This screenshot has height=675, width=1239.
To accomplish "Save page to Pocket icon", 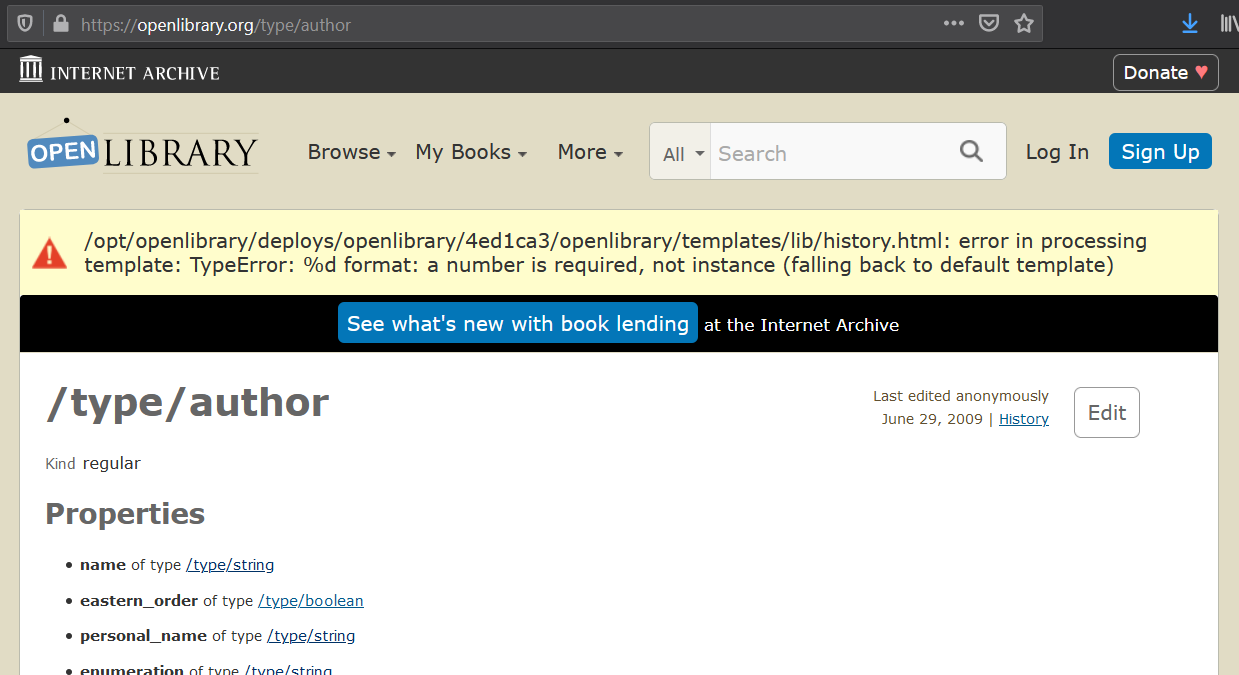I will pyautogui.click(x=989, y=23).
